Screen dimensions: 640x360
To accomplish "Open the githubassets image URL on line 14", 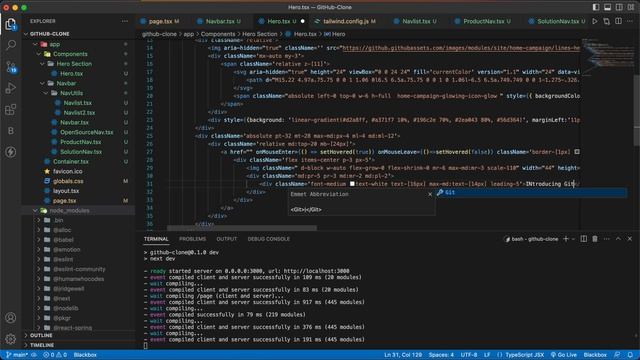I will coord(461,48).
